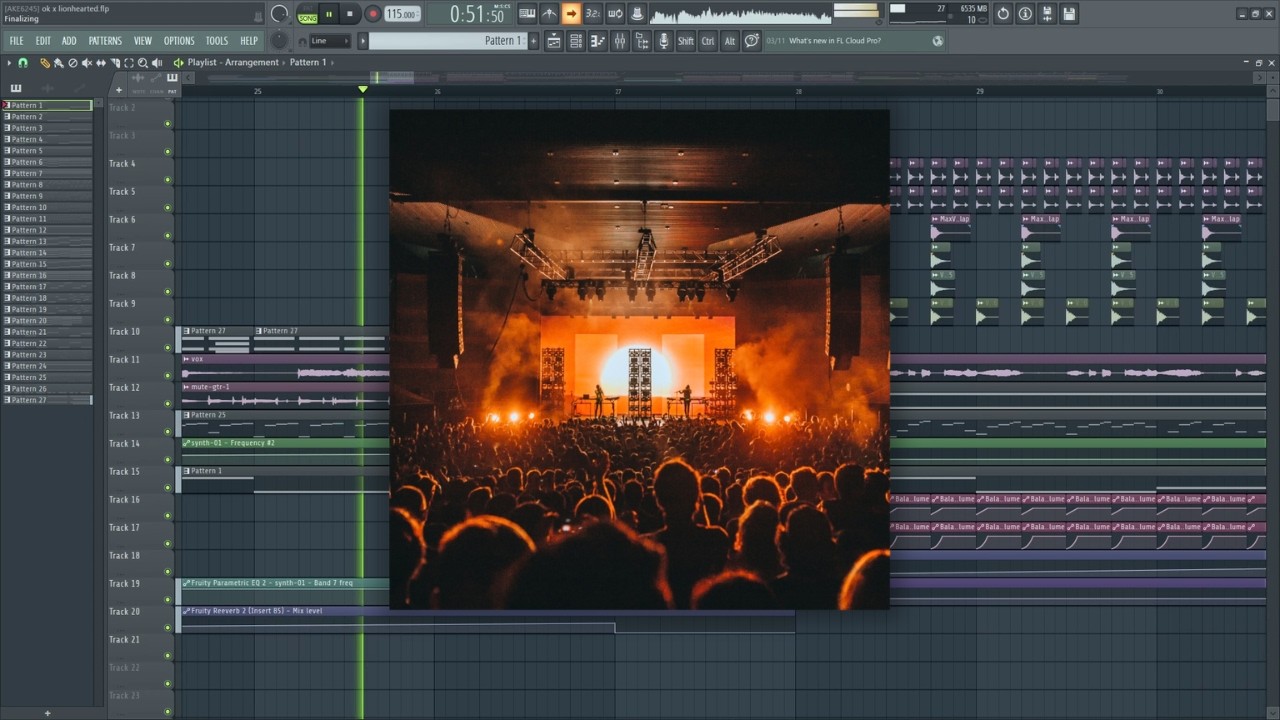The height and width of the screenshot is (720, 1280).
Task: Open the EDIT menu
Action: pos(43,41)
